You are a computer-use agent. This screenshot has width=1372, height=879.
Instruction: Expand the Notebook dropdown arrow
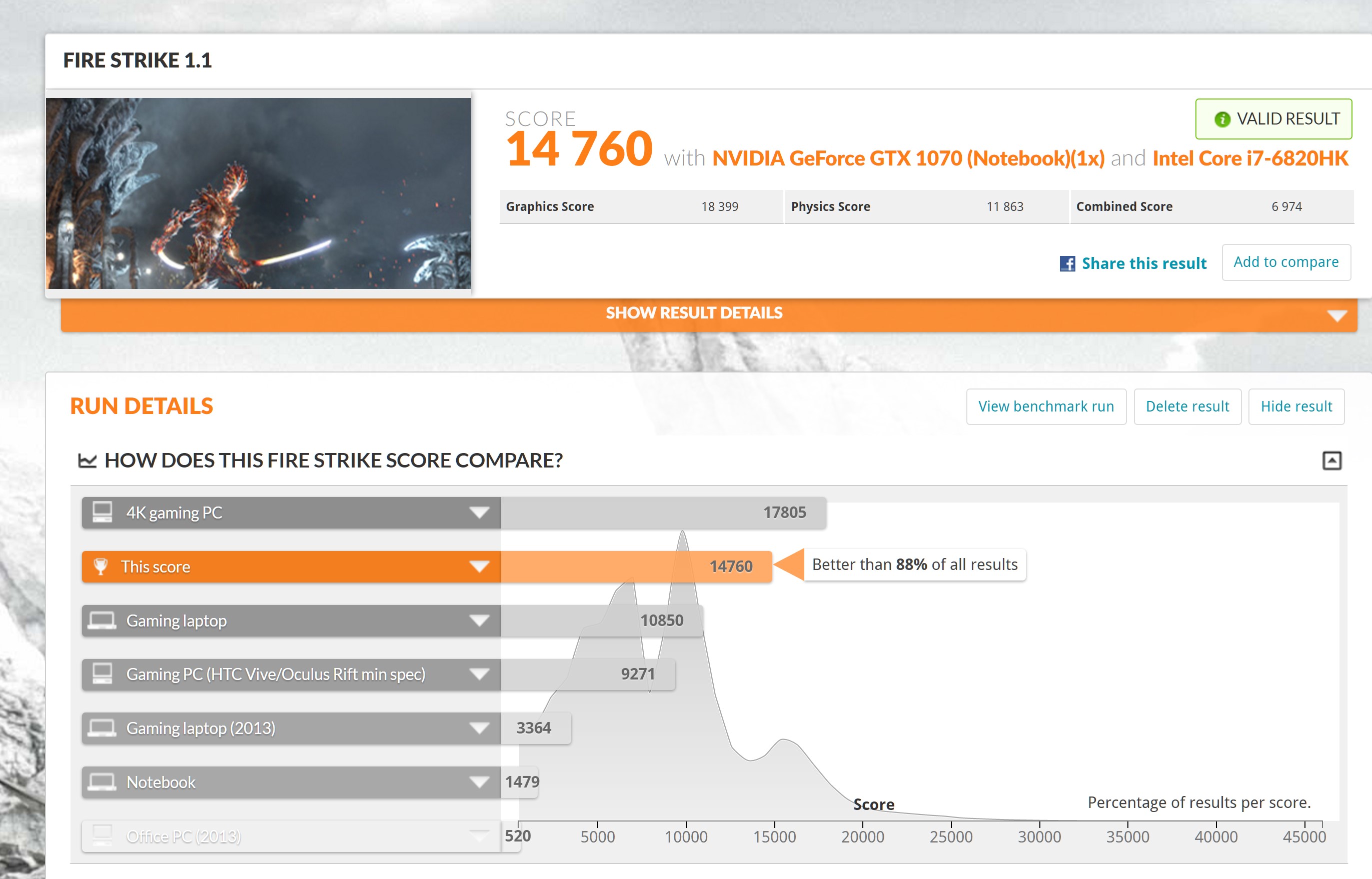[479, 782]
